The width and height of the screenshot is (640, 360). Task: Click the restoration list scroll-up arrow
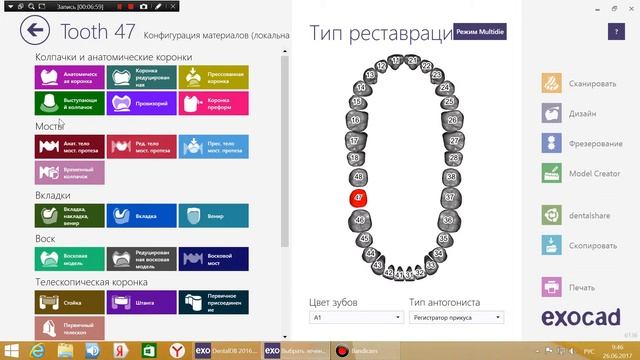[x=284, y=52]
